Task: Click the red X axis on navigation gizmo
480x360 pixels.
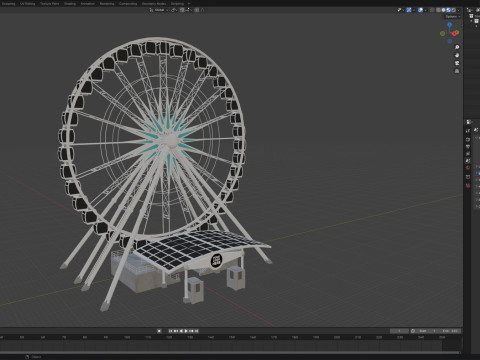Action: click(x=454, y=34)
